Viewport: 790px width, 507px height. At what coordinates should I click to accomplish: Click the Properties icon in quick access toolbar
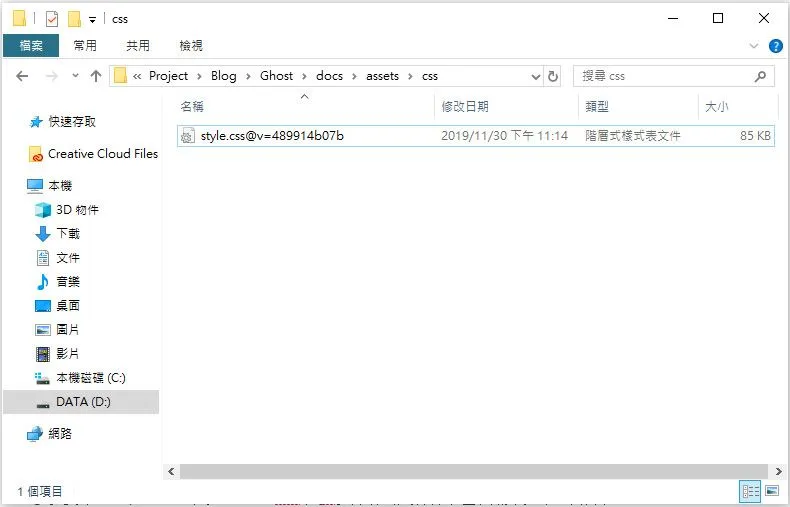52,19
